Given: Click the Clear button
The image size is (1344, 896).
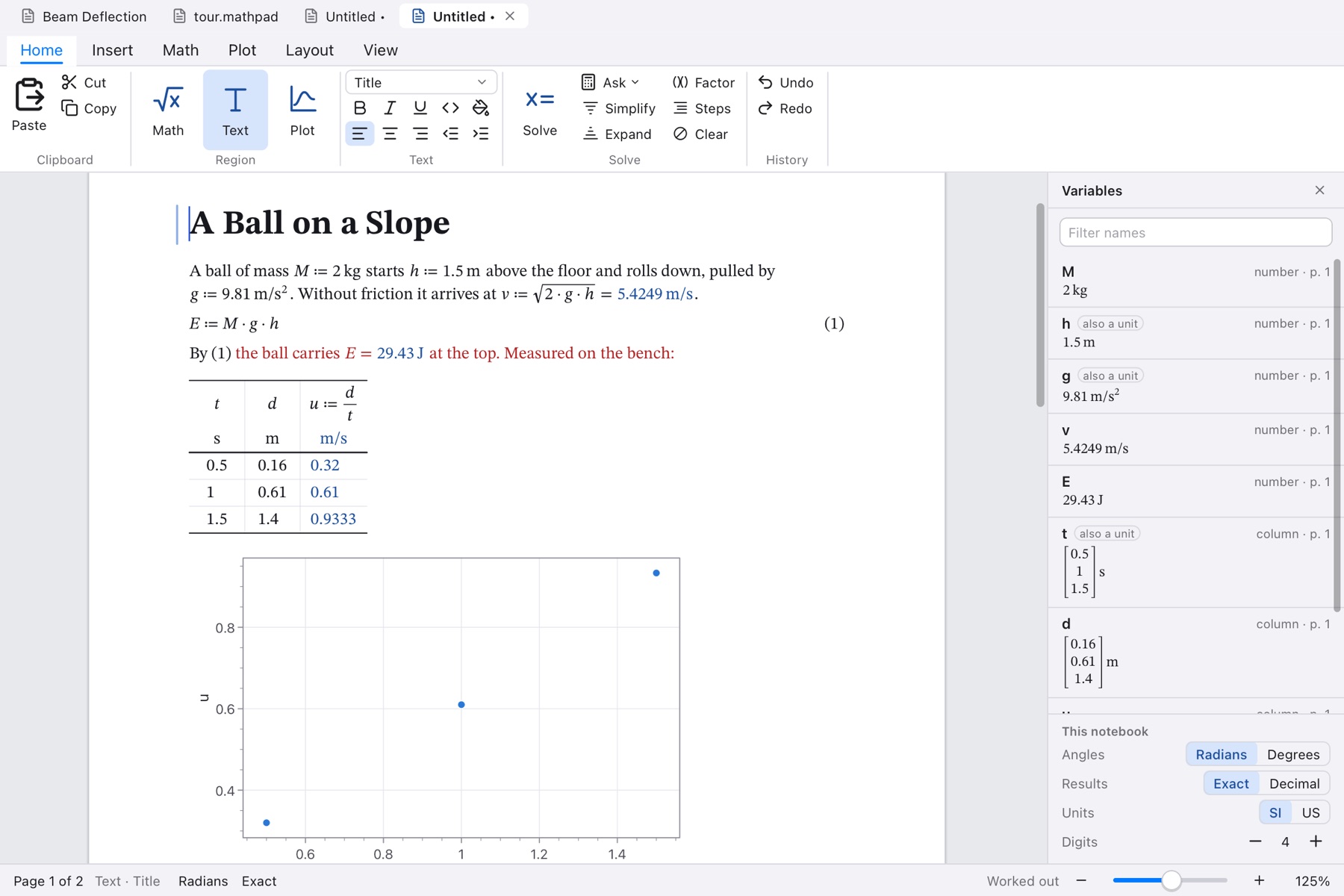Looking at the screenshot, I should coord(700,134).
